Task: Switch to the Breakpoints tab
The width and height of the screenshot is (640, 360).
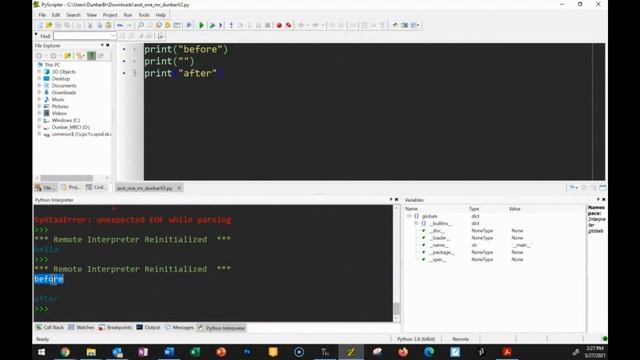Action: pyautogui.click(x=116, y=327)
